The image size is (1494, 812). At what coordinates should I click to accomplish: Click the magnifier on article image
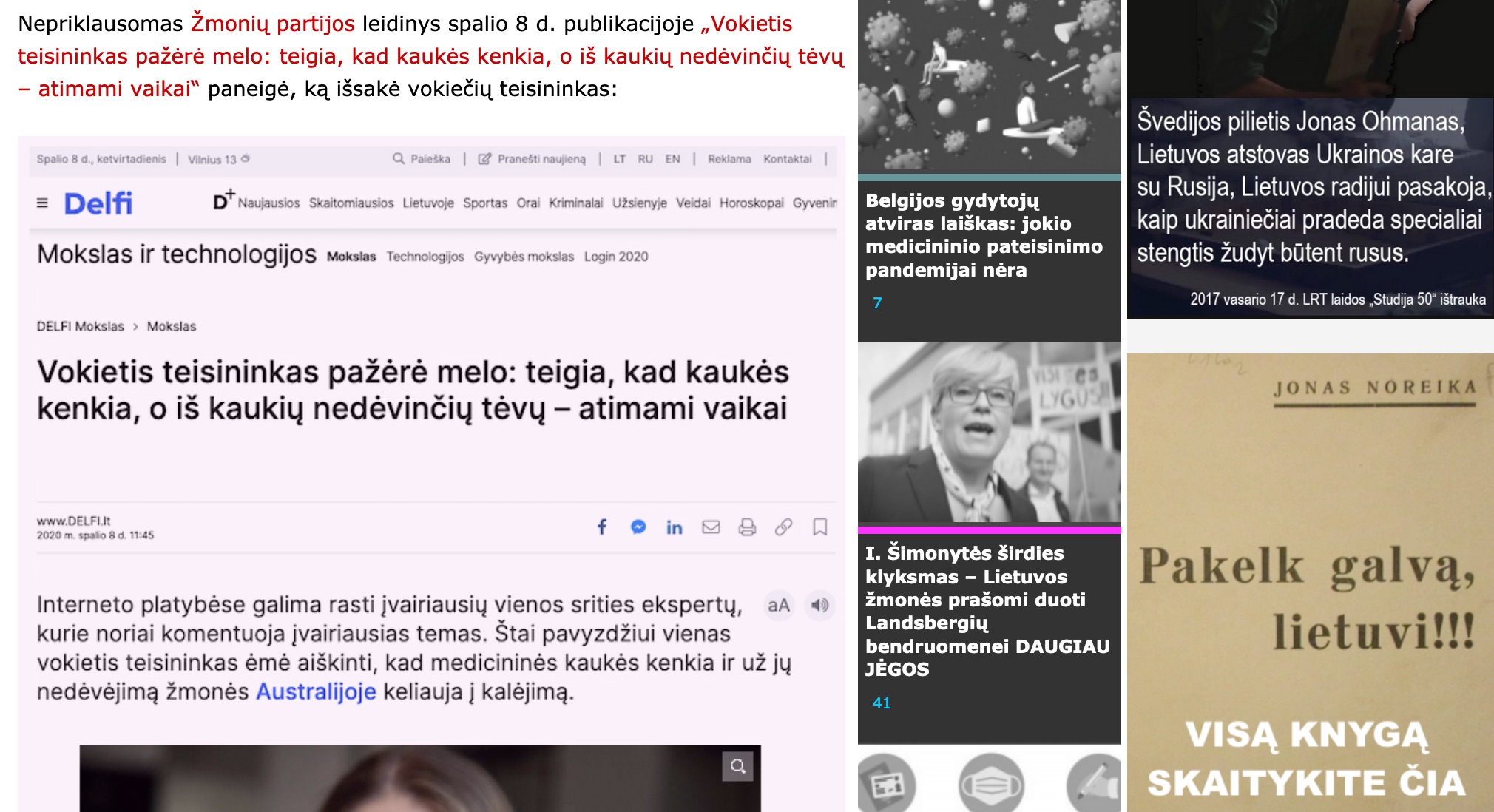(737, 766)
